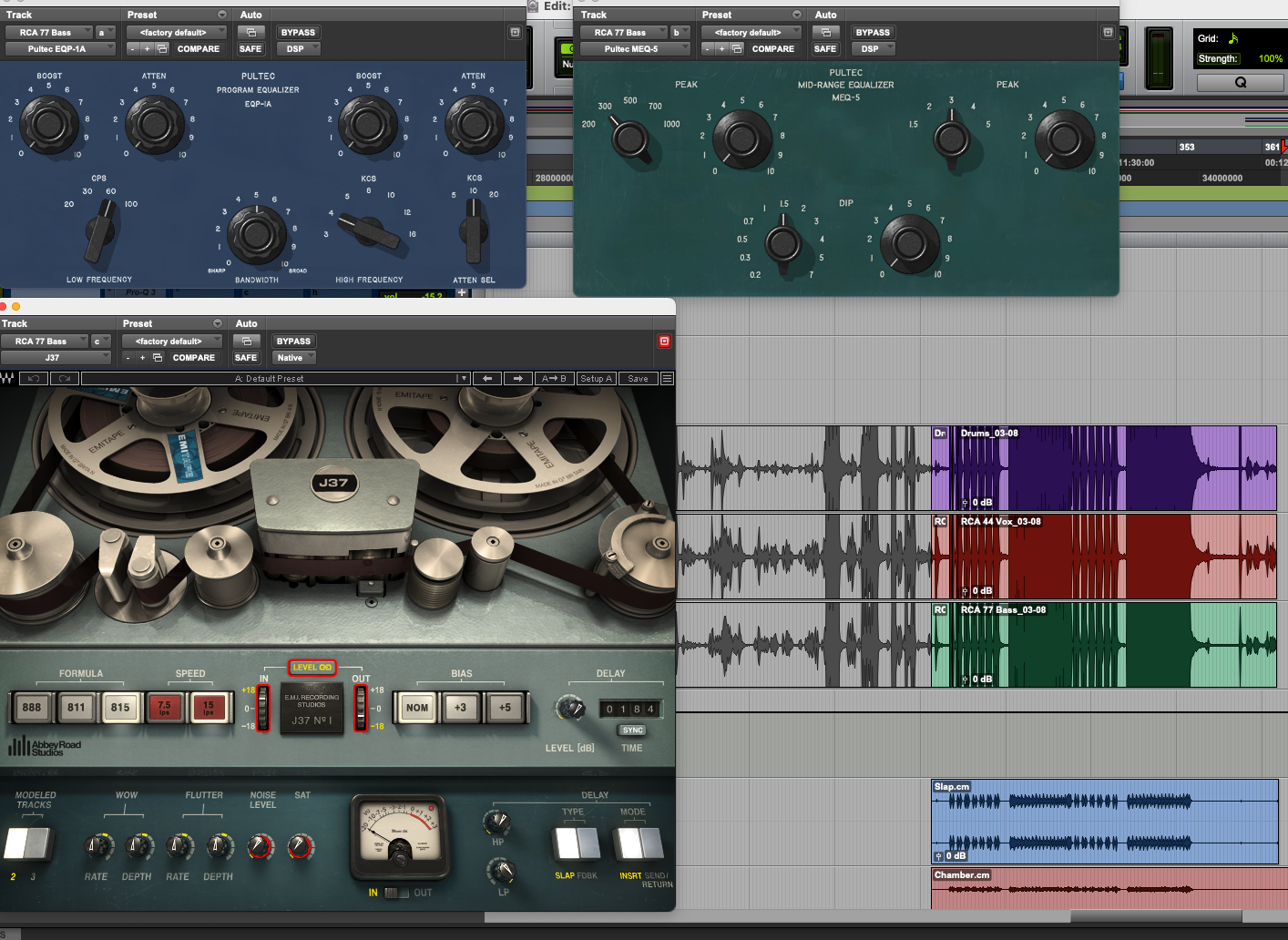Viewport: 1288px width, 940px height.
Task: Select tape formula 888
Action: coord(32,707)
